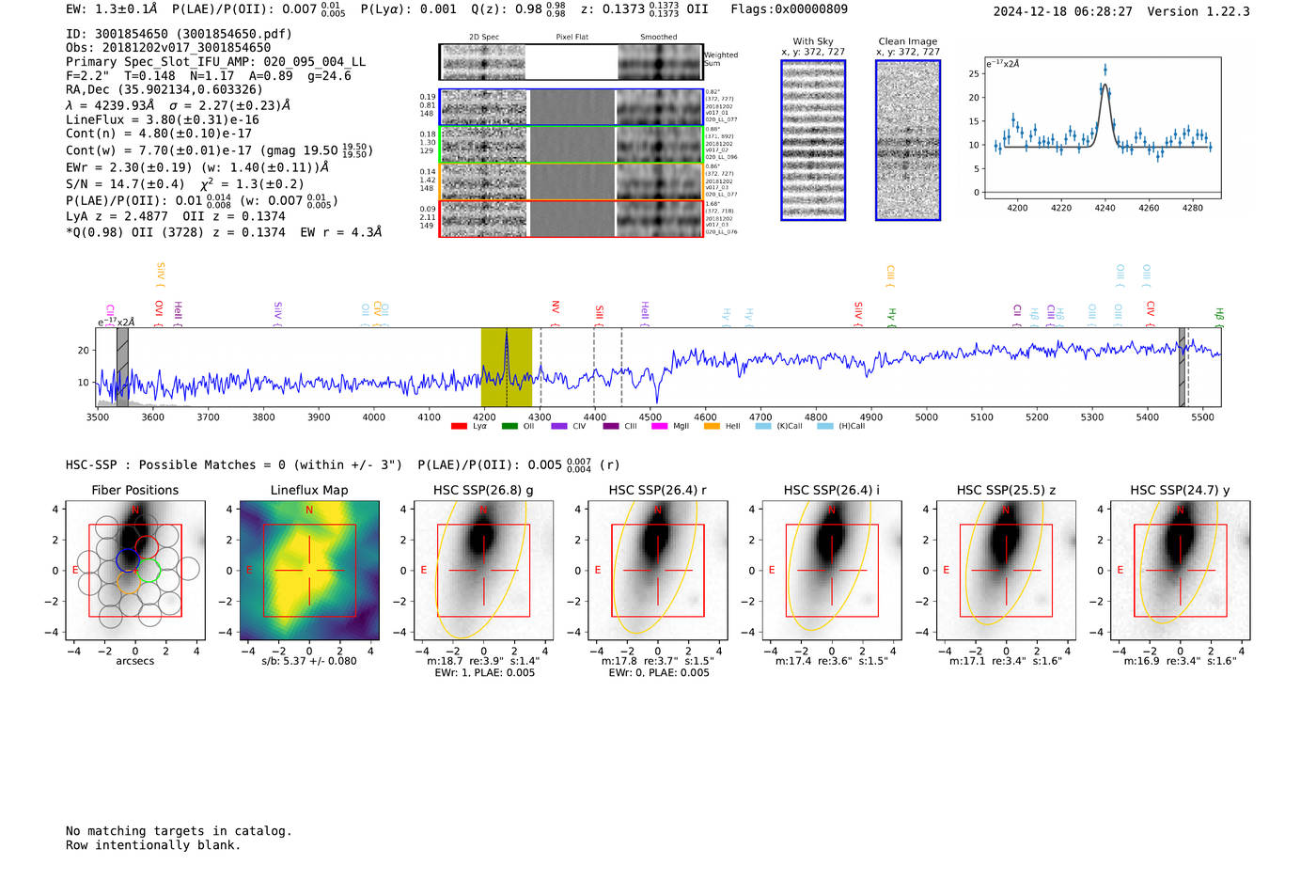The image size is (1316, 896).
Task: Click the hatched gray band near 5460
Action: 1183,368
